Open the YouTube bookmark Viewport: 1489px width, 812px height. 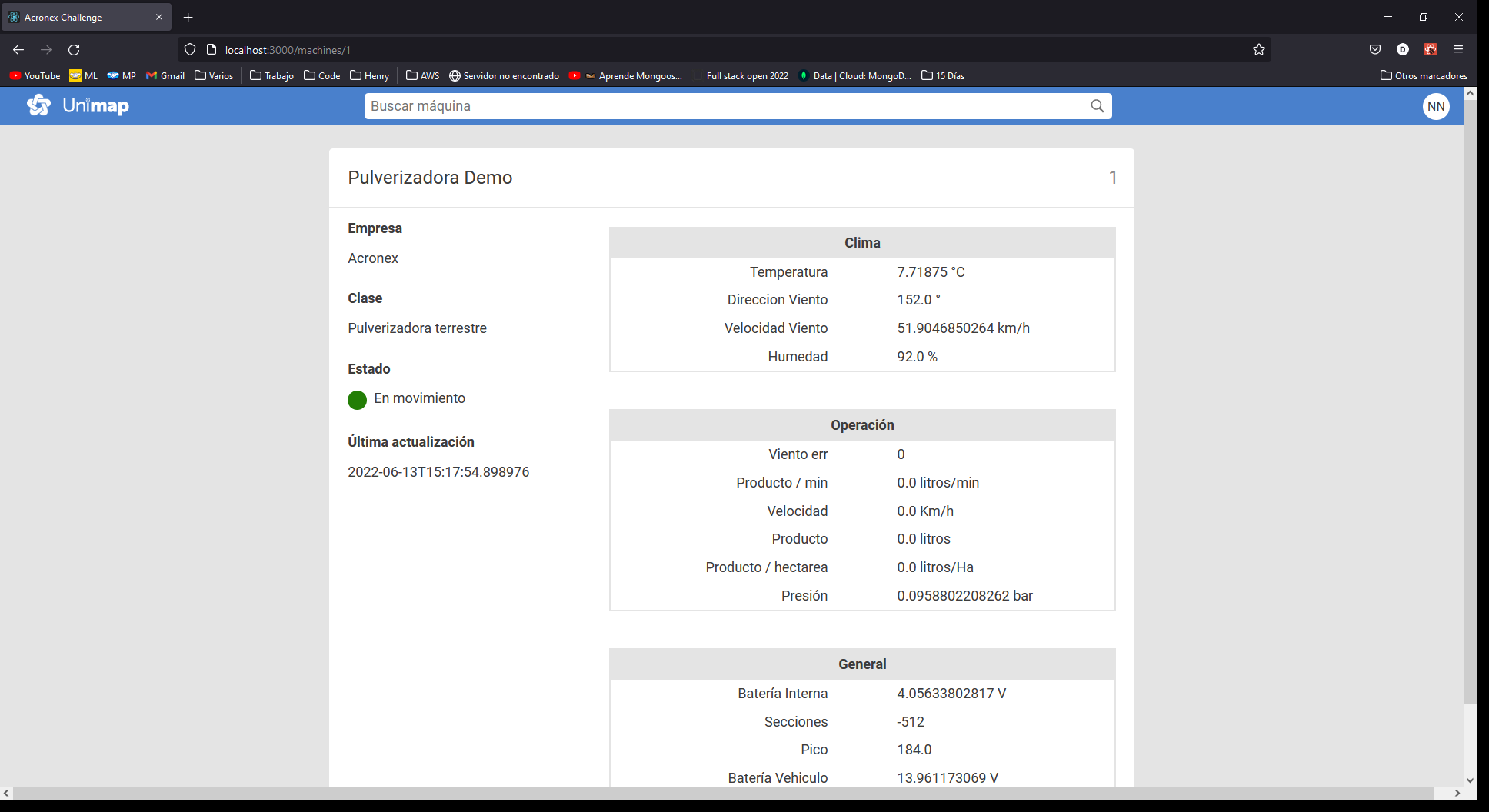[x=35, y=75]
